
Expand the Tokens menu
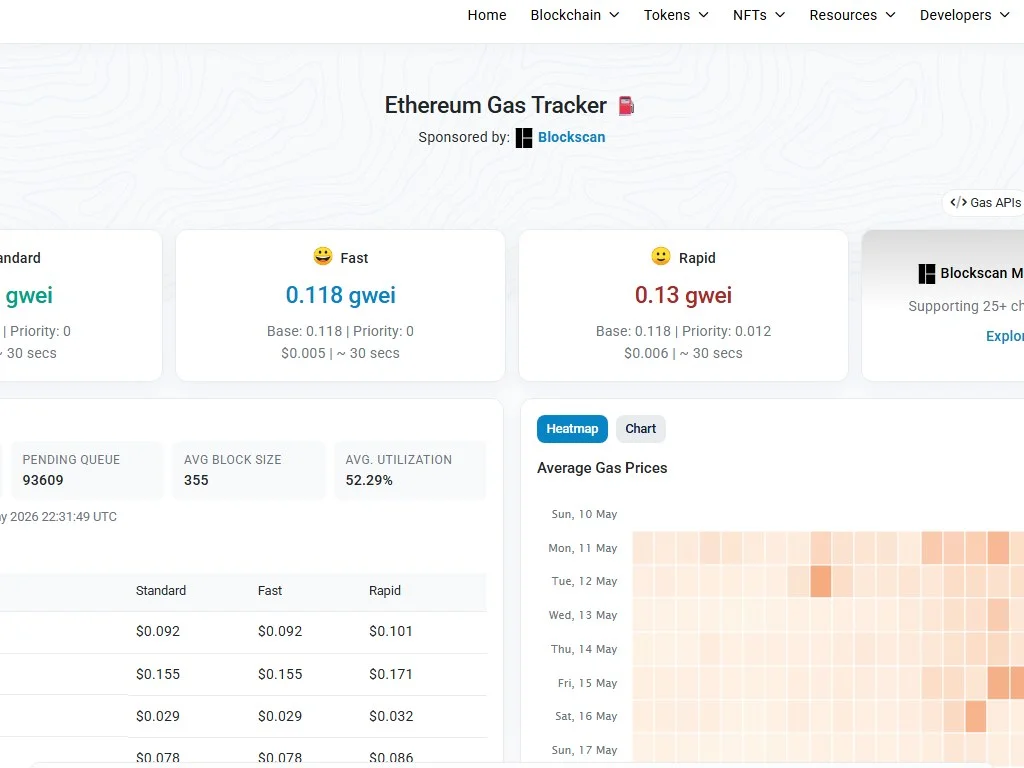tap(676, 15)
